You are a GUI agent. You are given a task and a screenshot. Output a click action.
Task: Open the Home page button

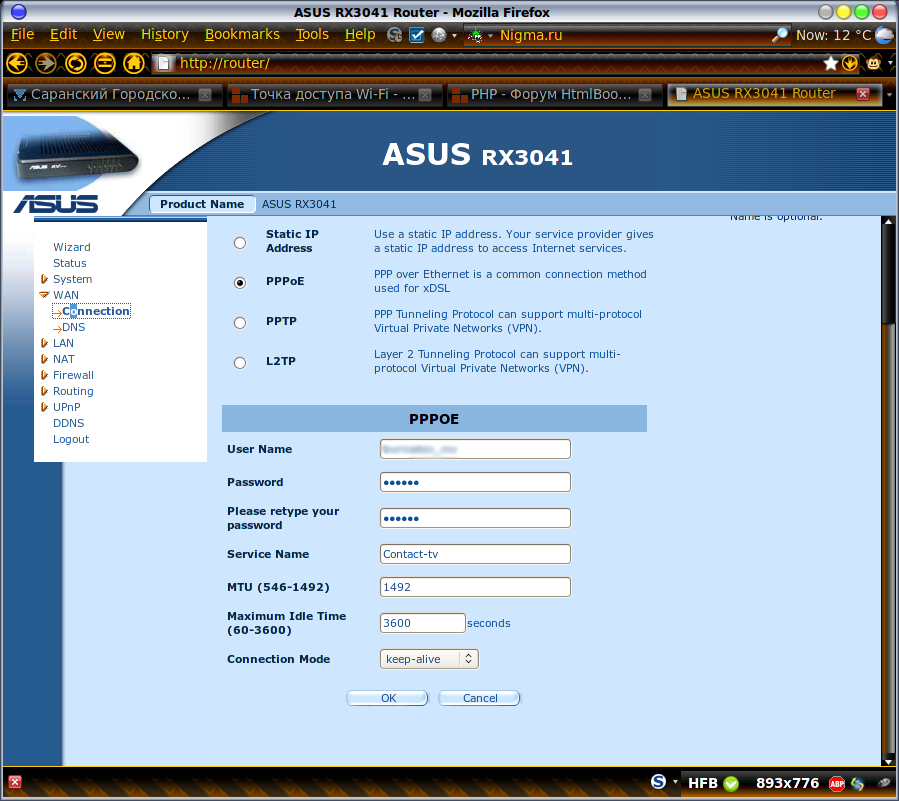coord(134,63)
